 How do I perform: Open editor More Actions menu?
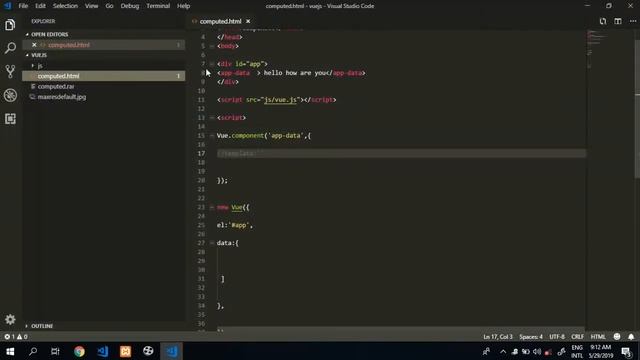[x=633, y=21]
